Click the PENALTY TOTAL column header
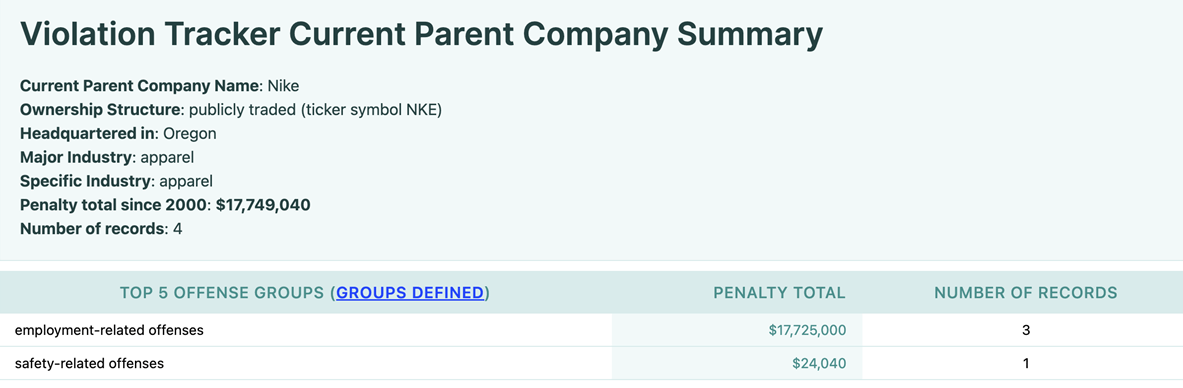Image resolution: width=1183 pixels, height=388 pixels. pyautogui.click(x=779, y=293)
